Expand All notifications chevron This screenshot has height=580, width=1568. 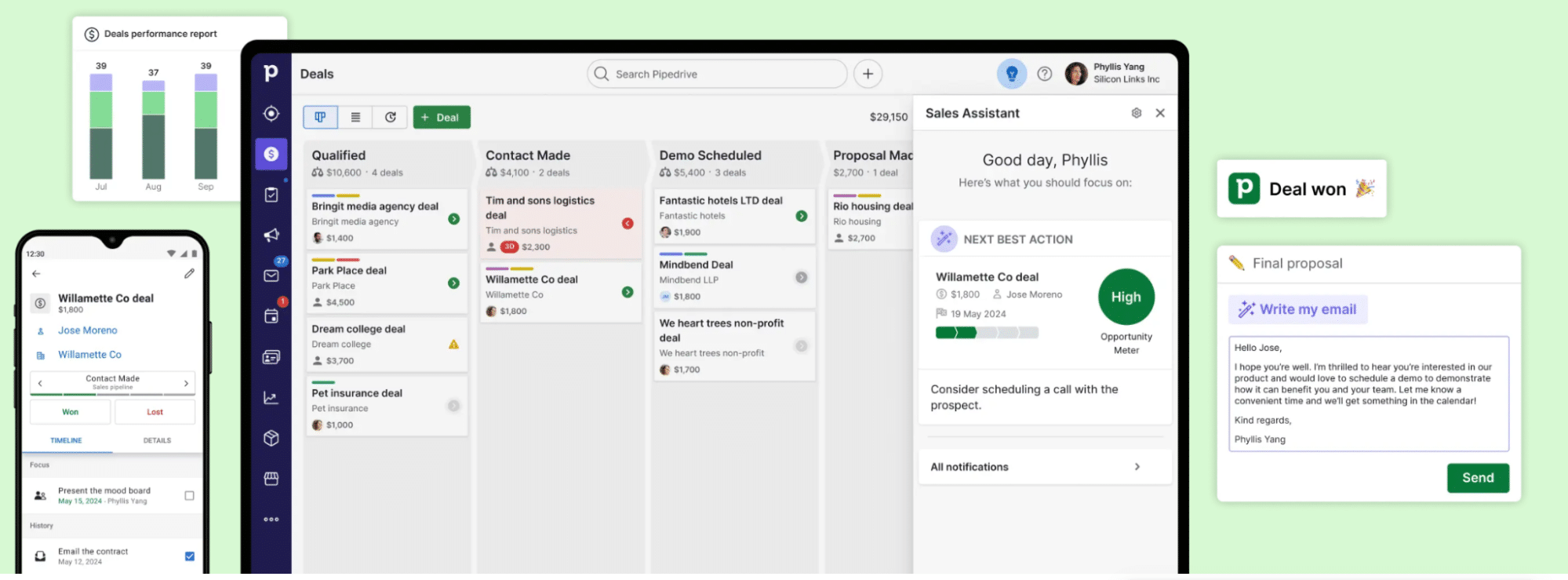click(1137, 467)
